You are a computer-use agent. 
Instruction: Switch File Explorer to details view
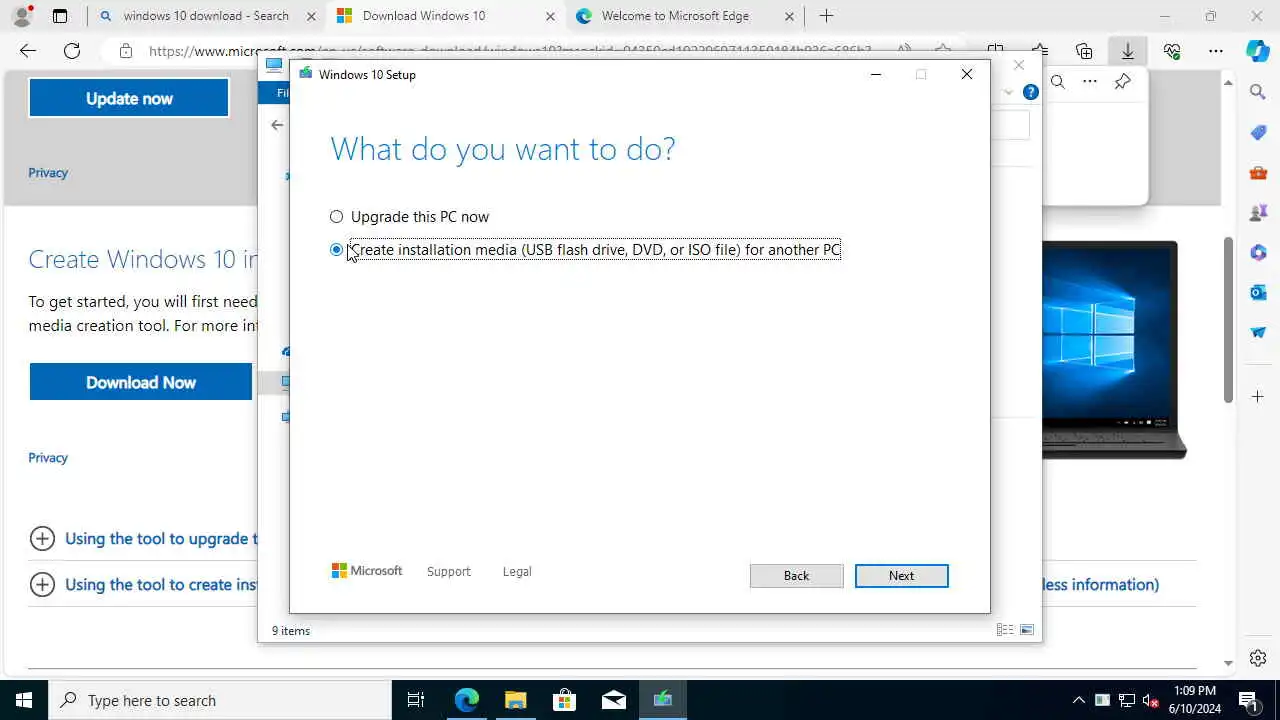click(x=1005, y=630)
